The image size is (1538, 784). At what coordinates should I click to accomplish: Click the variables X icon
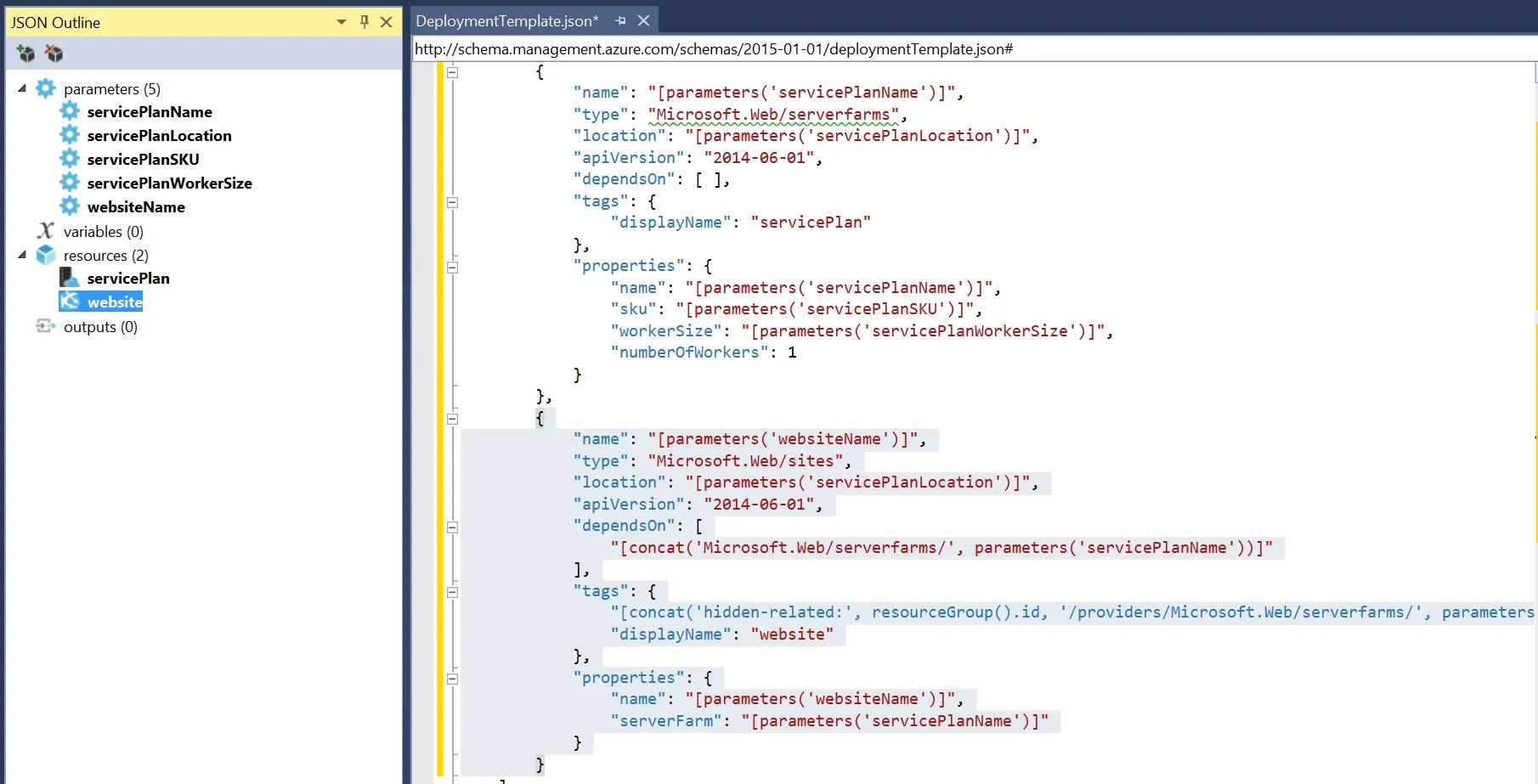45,231
